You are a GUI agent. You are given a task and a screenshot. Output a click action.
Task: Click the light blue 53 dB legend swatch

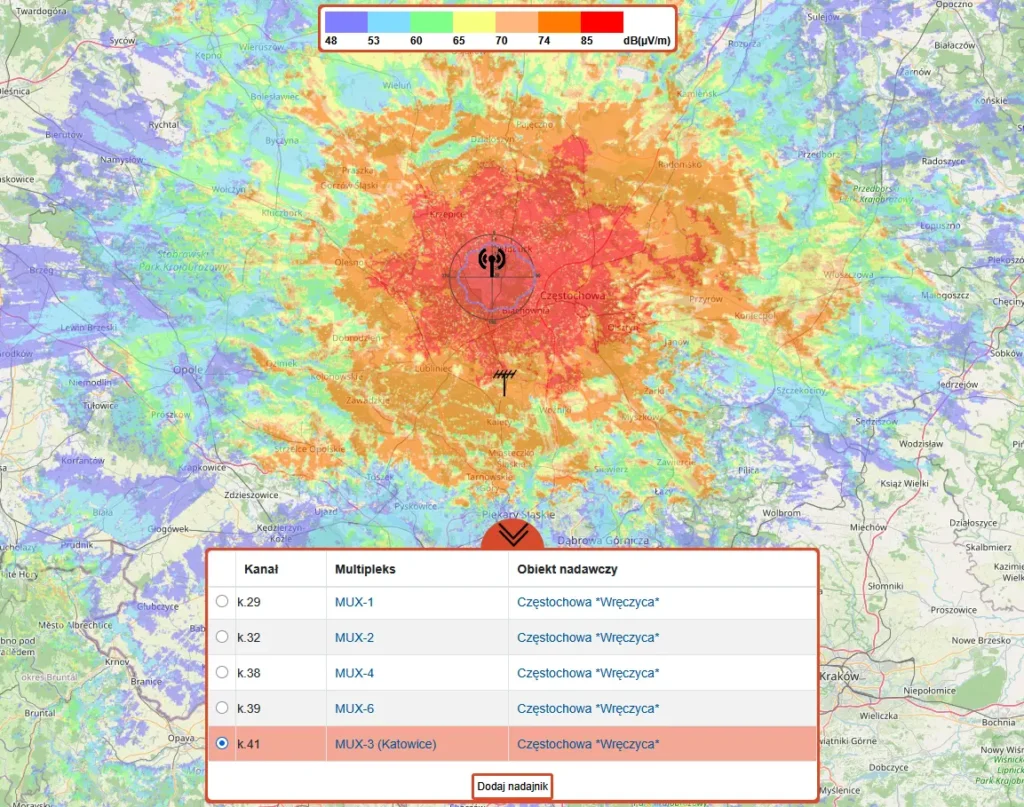389,22
